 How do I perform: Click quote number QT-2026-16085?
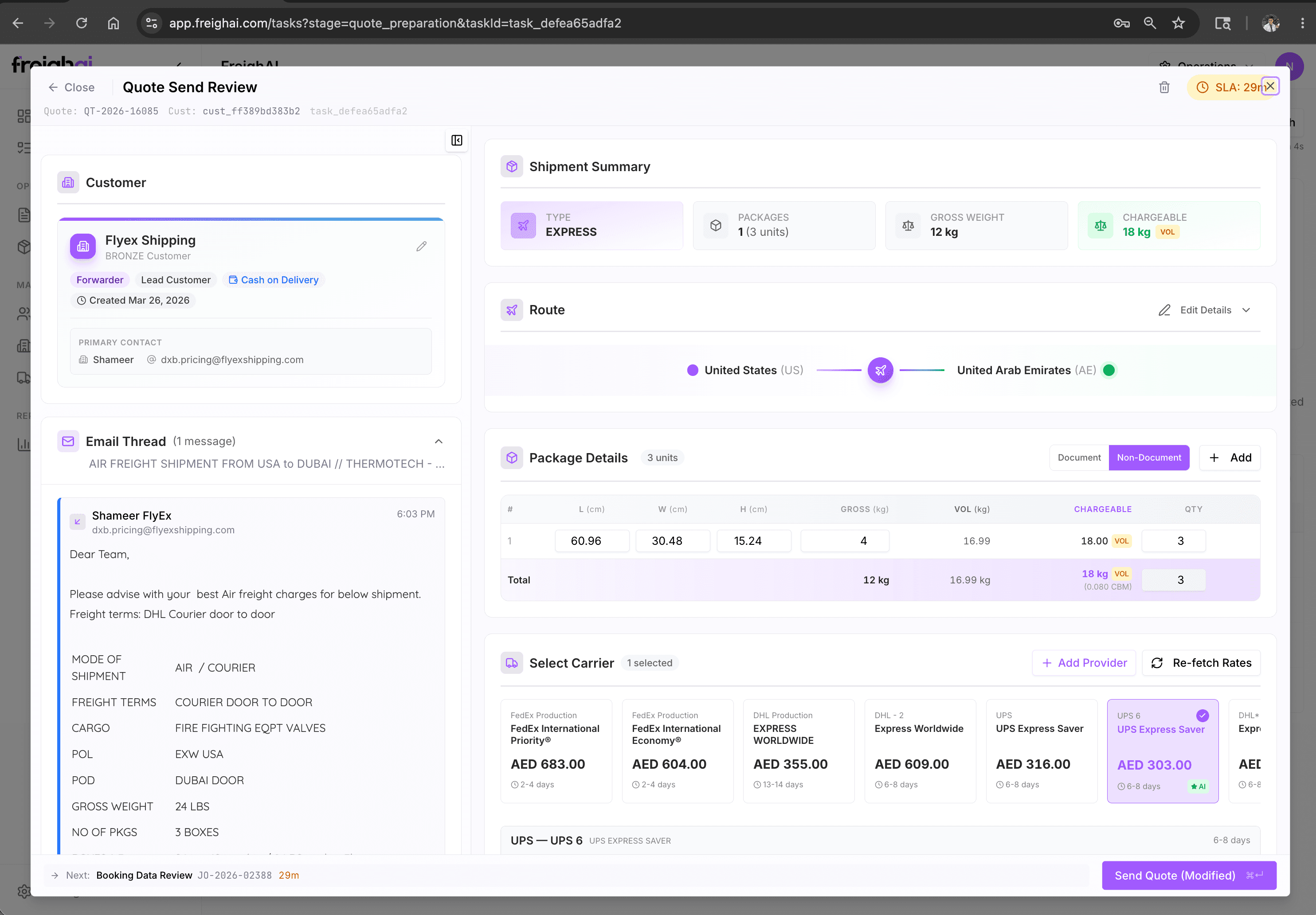(x=121, y=111)
